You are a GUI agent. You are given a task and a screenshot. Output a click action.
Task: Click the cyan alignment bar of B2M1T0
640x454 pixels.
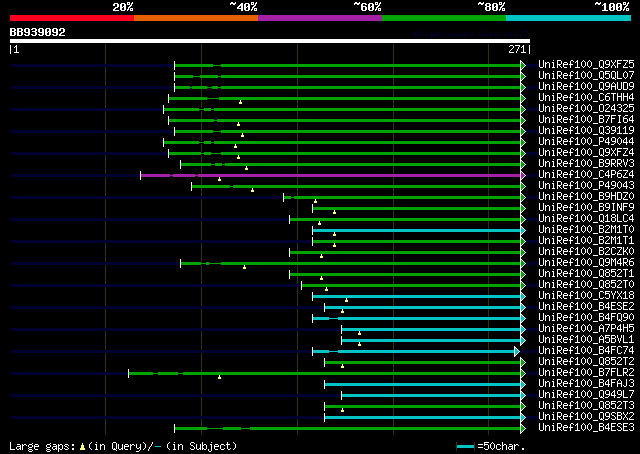point(417,231)
